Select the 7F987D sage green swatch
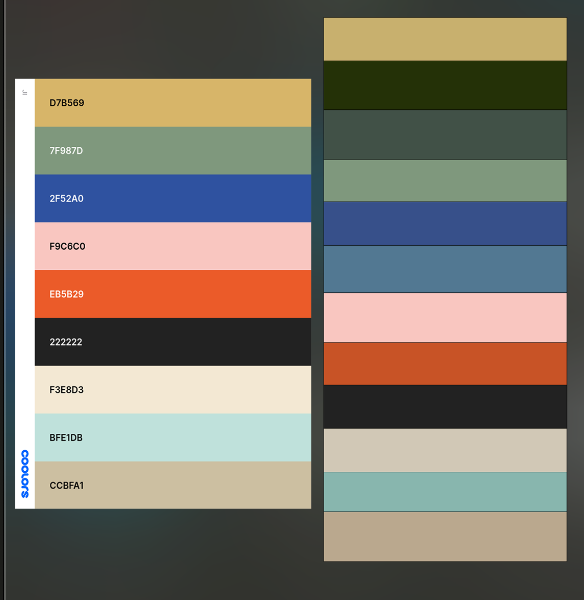Viewport: 584px width, 600px height. tap(173, 151)
